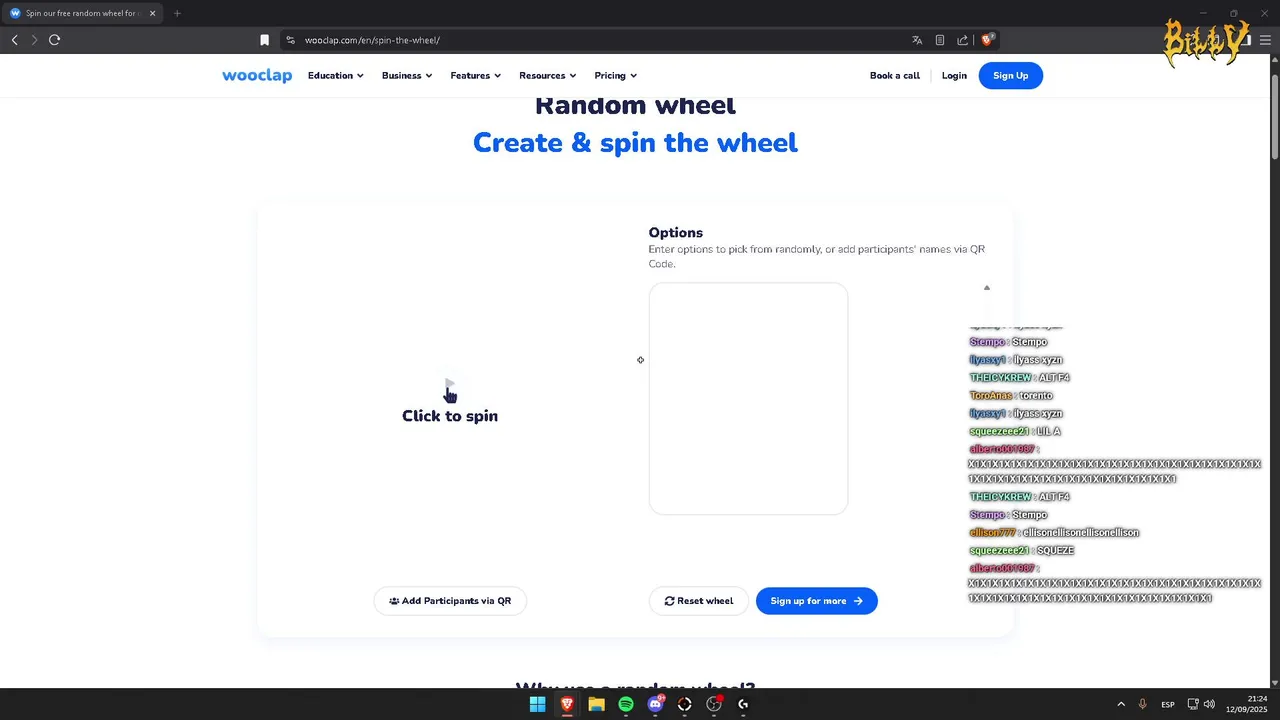Click Add Participants via QR

[x=450, y=601]
